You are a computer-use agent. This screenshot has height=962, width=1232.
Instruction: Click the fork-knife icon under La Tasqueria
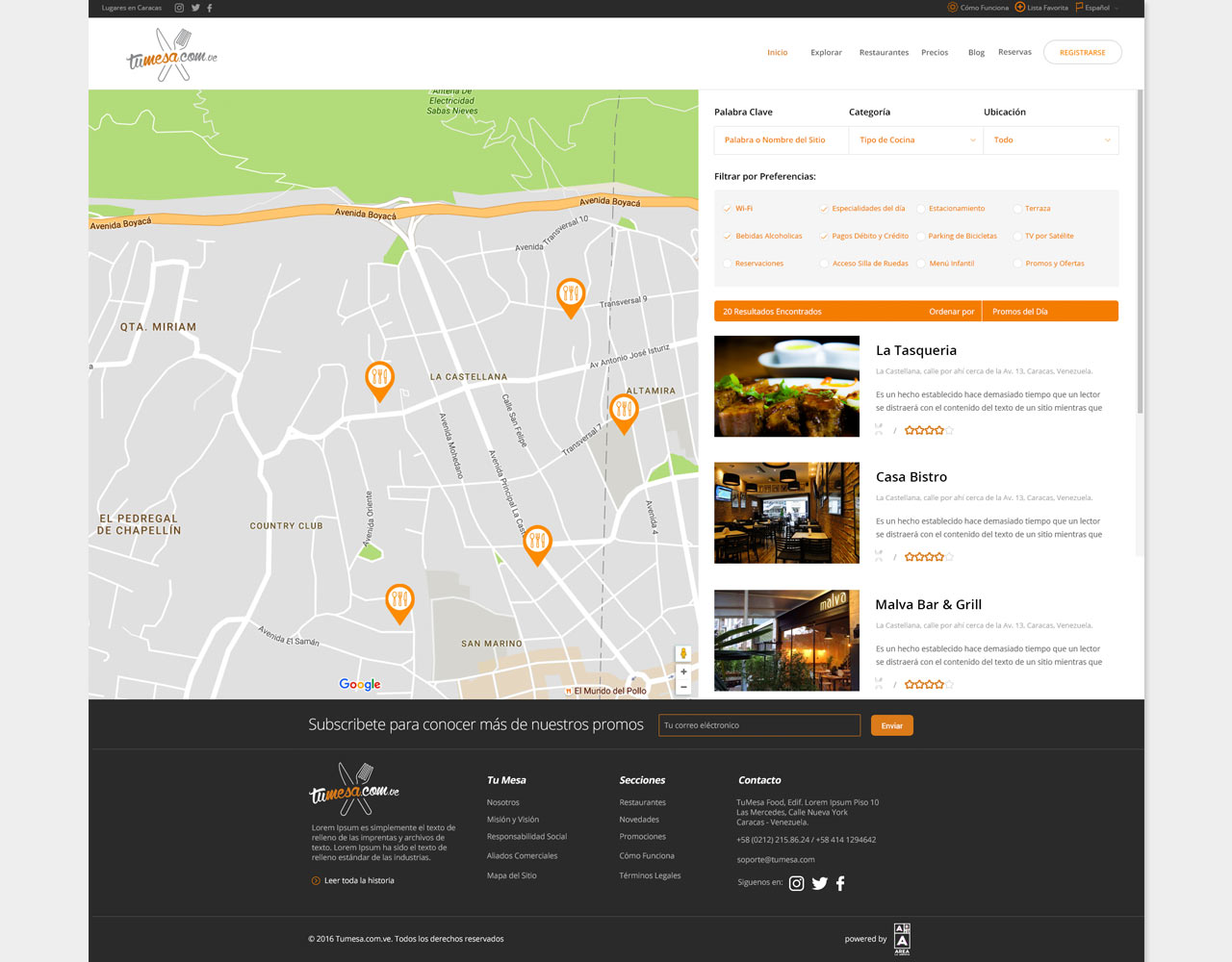click(879, 430)
